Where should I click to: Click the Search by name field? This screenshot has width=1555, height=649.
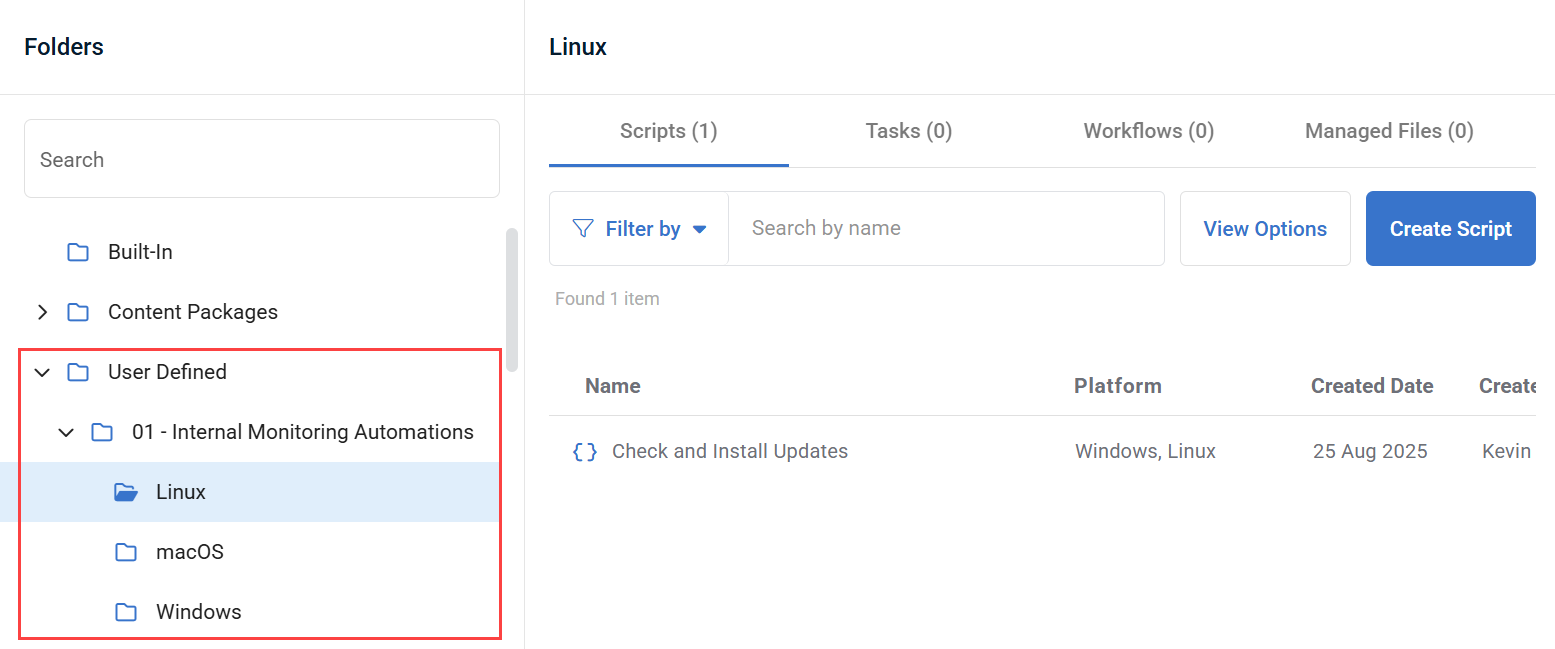click(946, 229)
